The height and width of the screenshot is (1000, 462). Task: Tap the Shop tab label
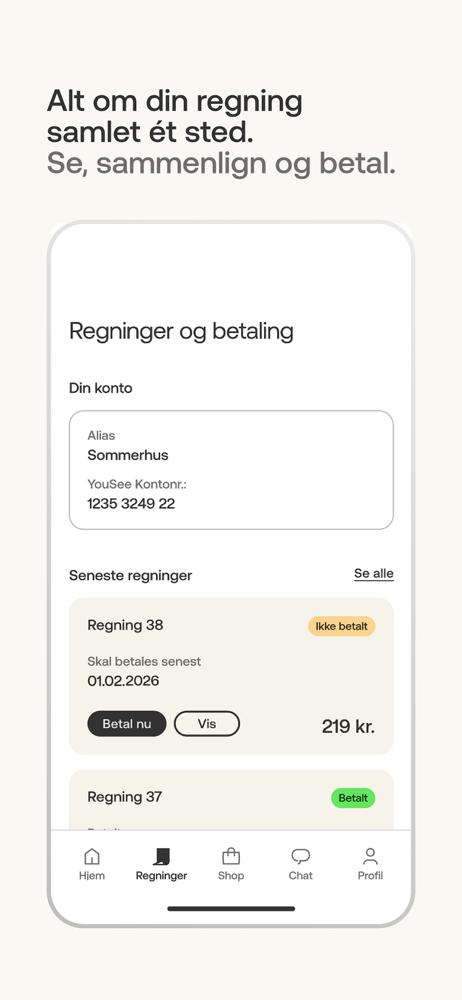[x=231, y=876]
